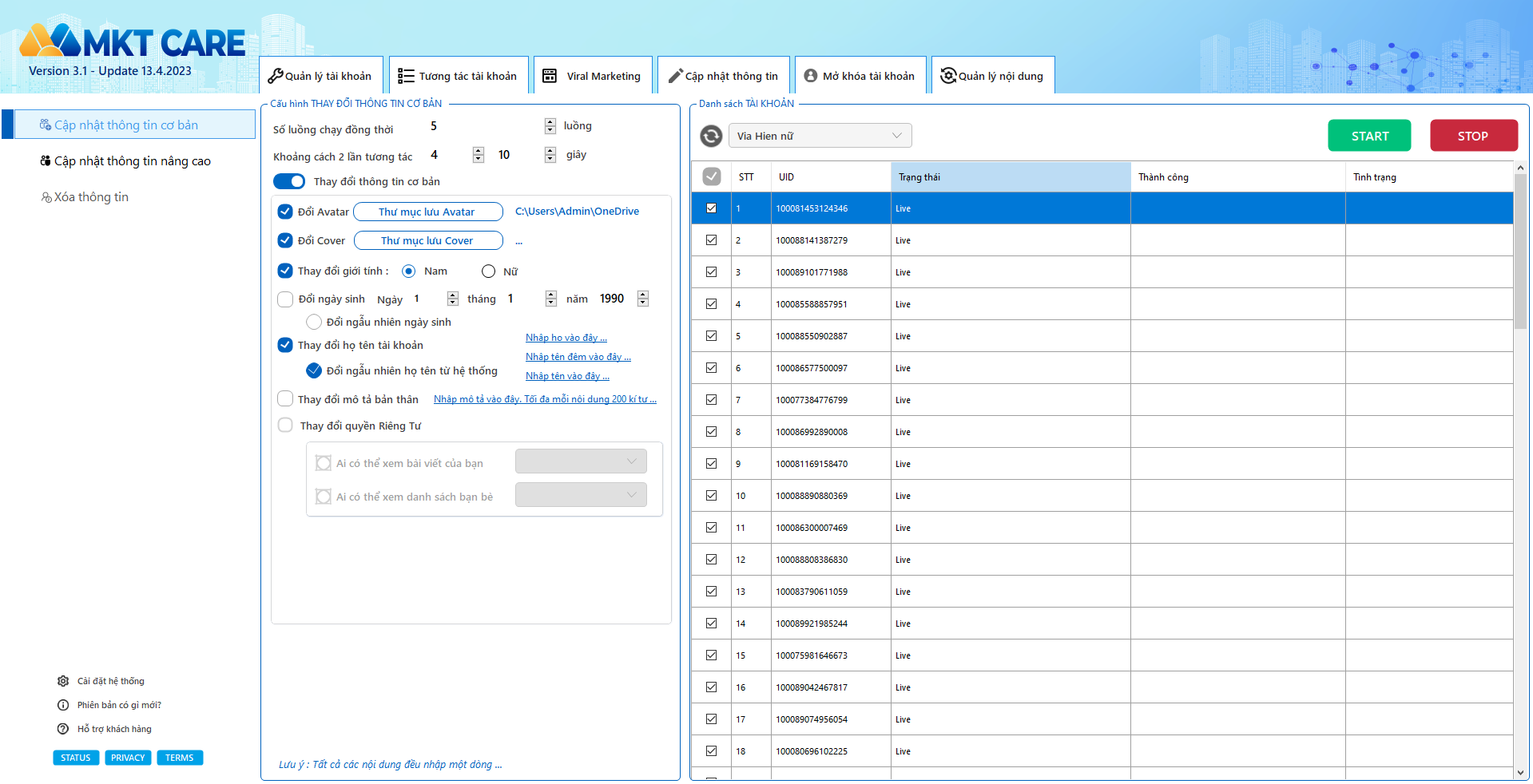
Task: Click the Nhập mô tả vào đây link
Action: point(545,399)
